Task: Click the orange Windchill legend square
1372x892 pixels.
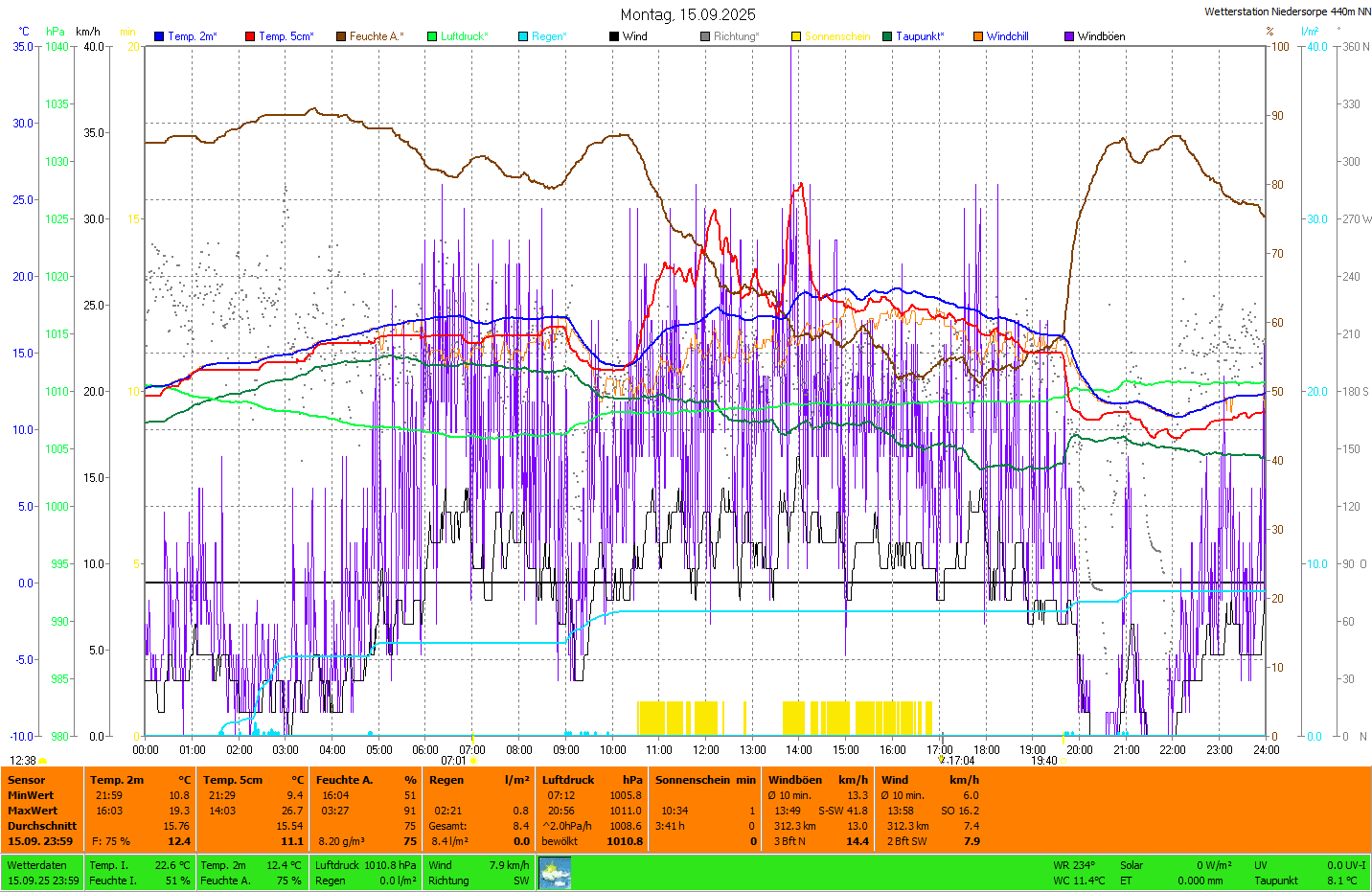Action: pyautogui.click(x=978, y=36)
